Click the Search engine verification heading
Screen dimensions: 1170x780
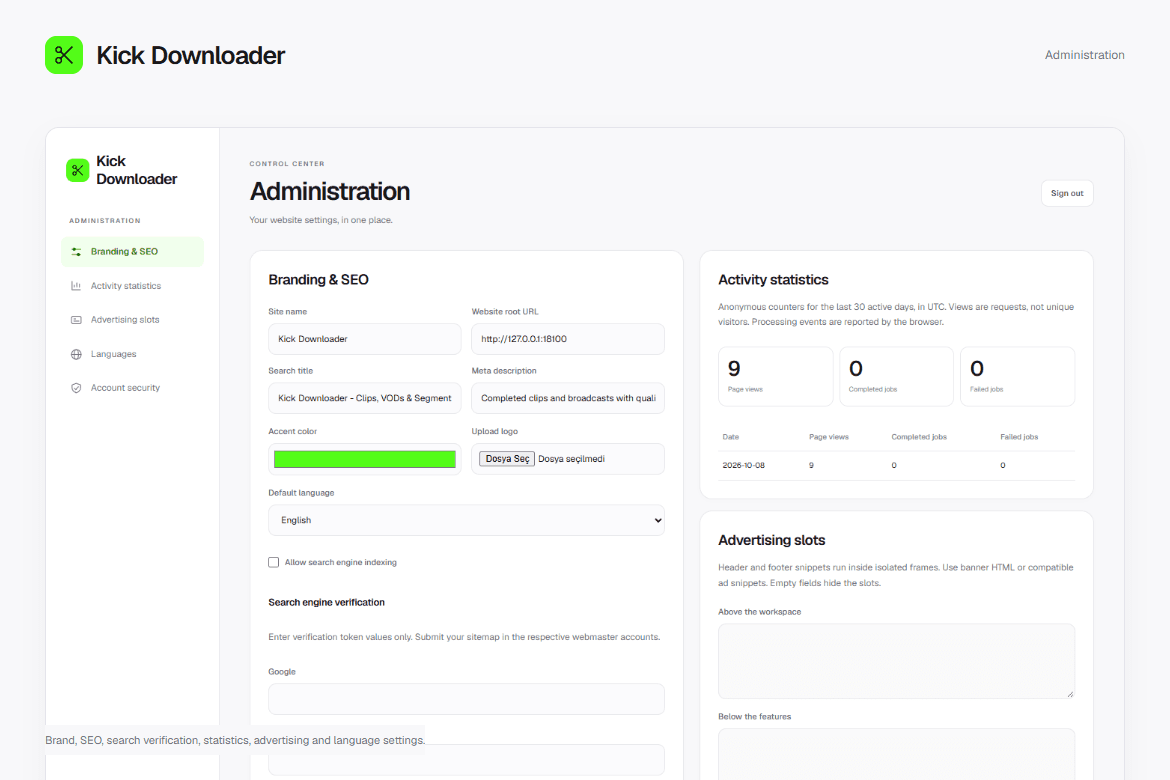point(326,602)
